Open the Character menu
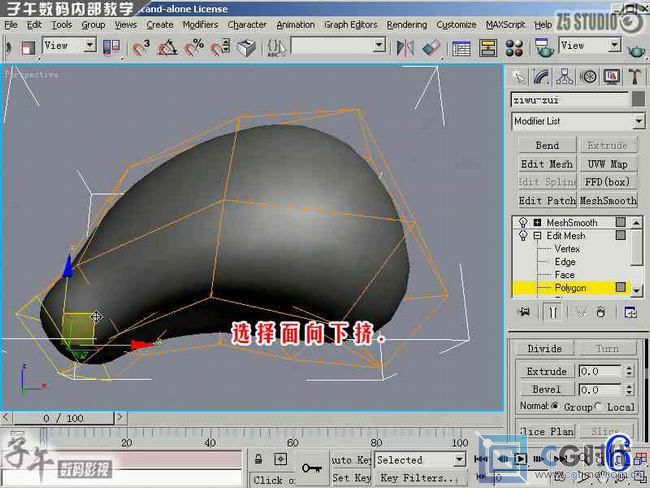The width and height of the screenshot is (650, 488). pyautogui.click(x=247, y=25)
